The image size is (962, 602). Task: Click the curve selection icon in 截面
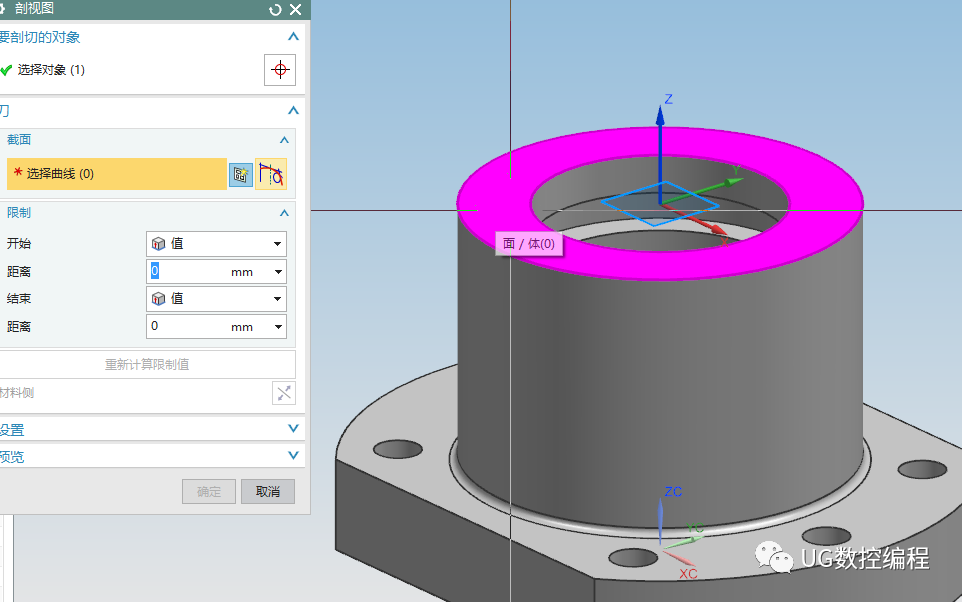[x=271, y=174]
